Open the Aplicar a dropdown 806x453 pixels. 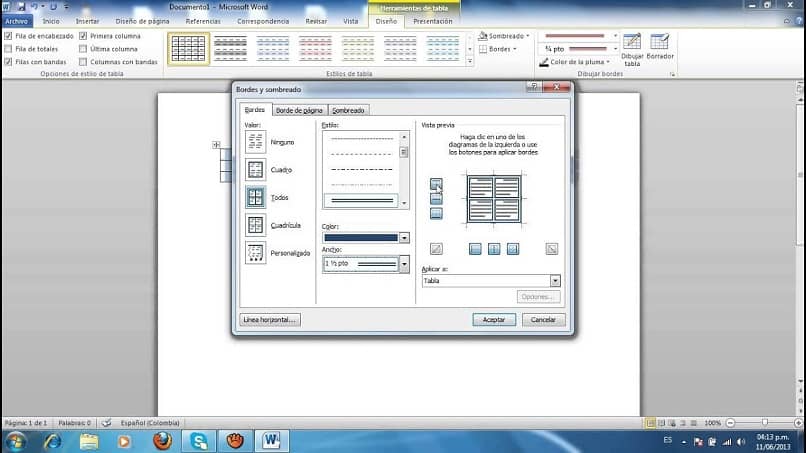[x=555, y=281]
